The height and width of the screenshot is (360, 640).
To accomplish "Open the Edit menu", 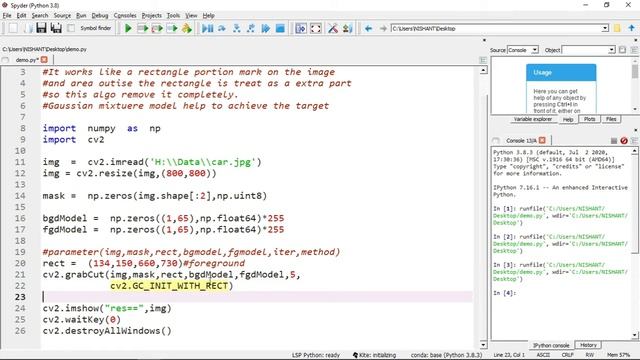I will point(21,16).
